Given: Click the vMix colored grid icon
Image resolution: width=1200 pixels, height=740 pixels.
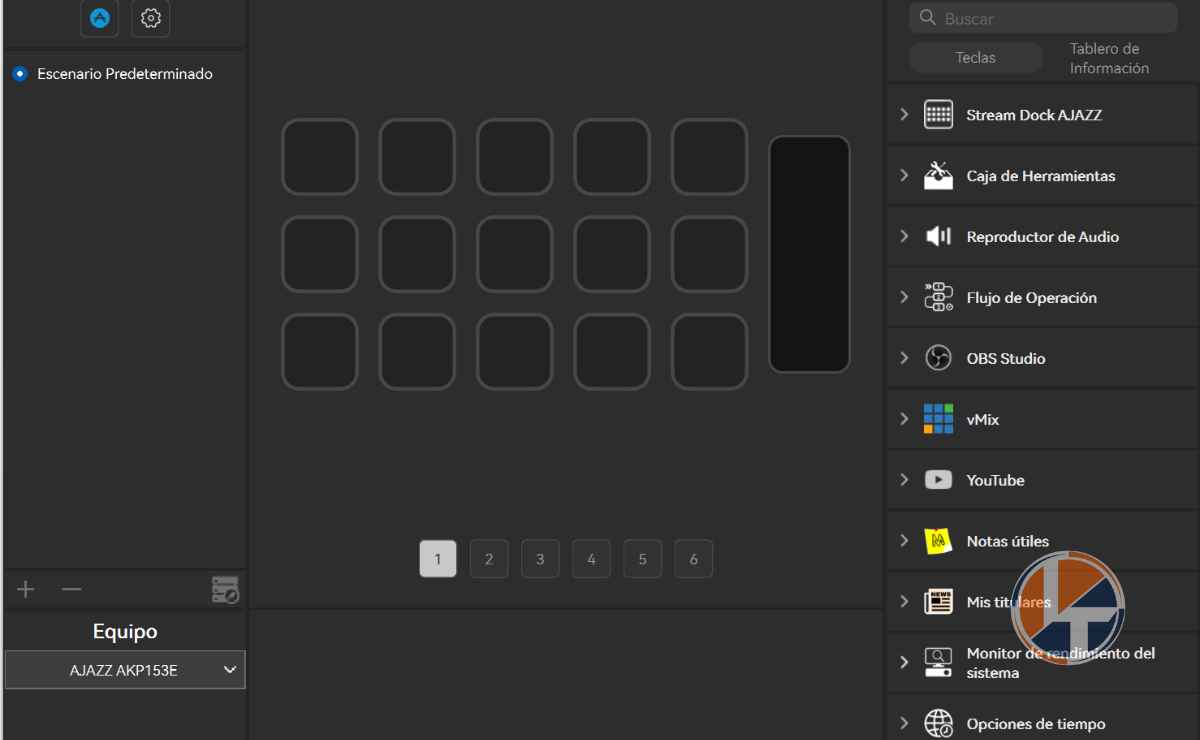Looking at the screenshot, I should click(x=938, y=419).
